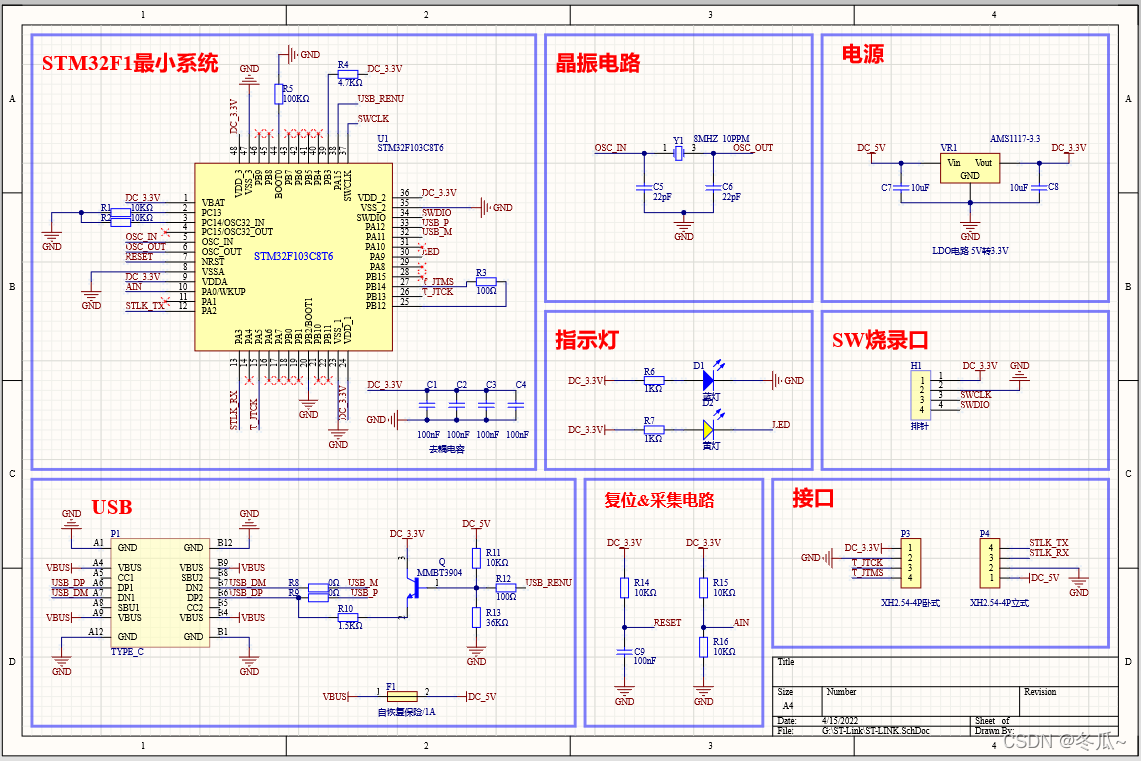Select resistor R12 beside USB_RENU
1141x761 pixels.
(506, 588)
